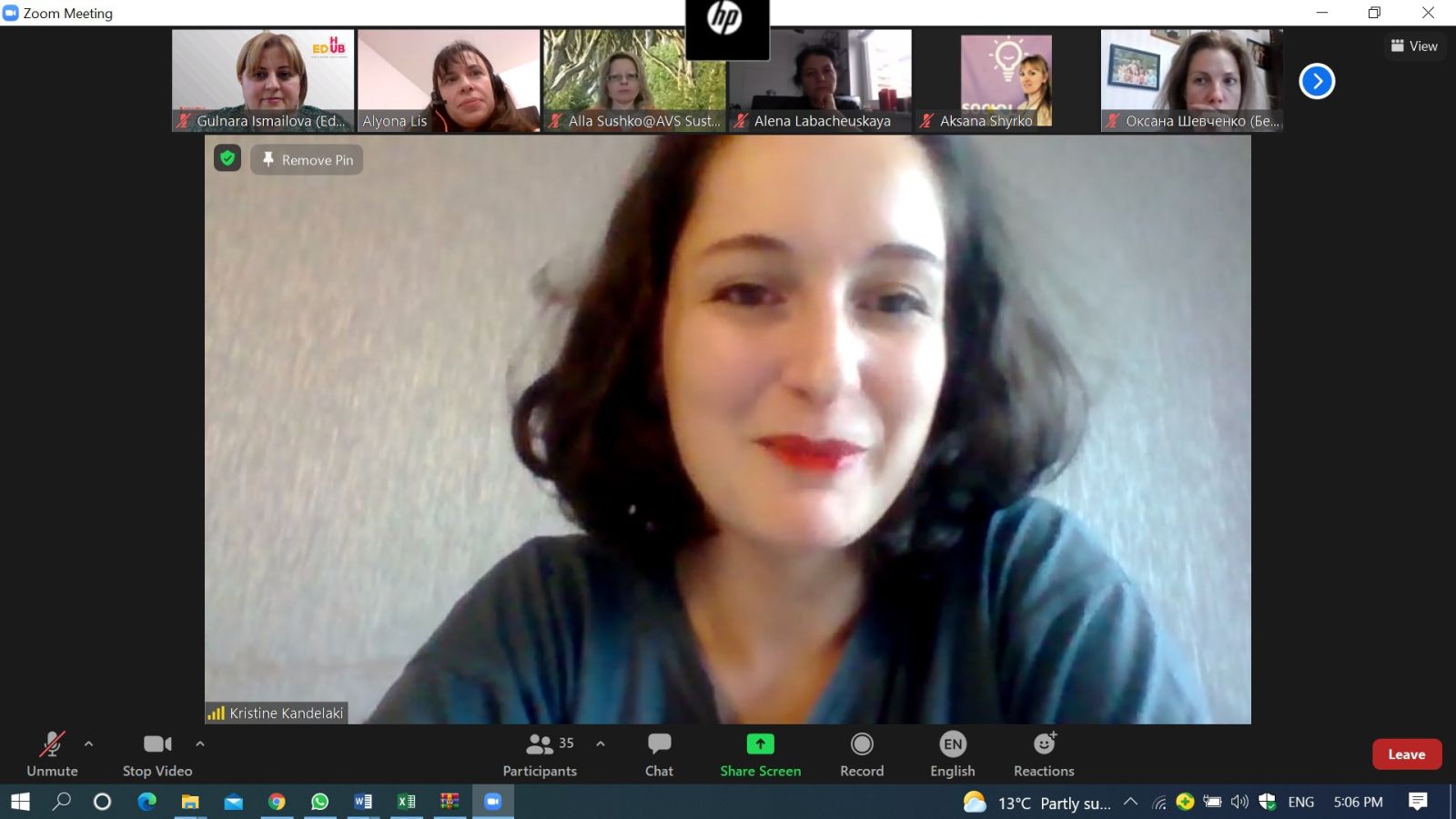
Task: Open the system volume control
Action: tap(1239, 802)
